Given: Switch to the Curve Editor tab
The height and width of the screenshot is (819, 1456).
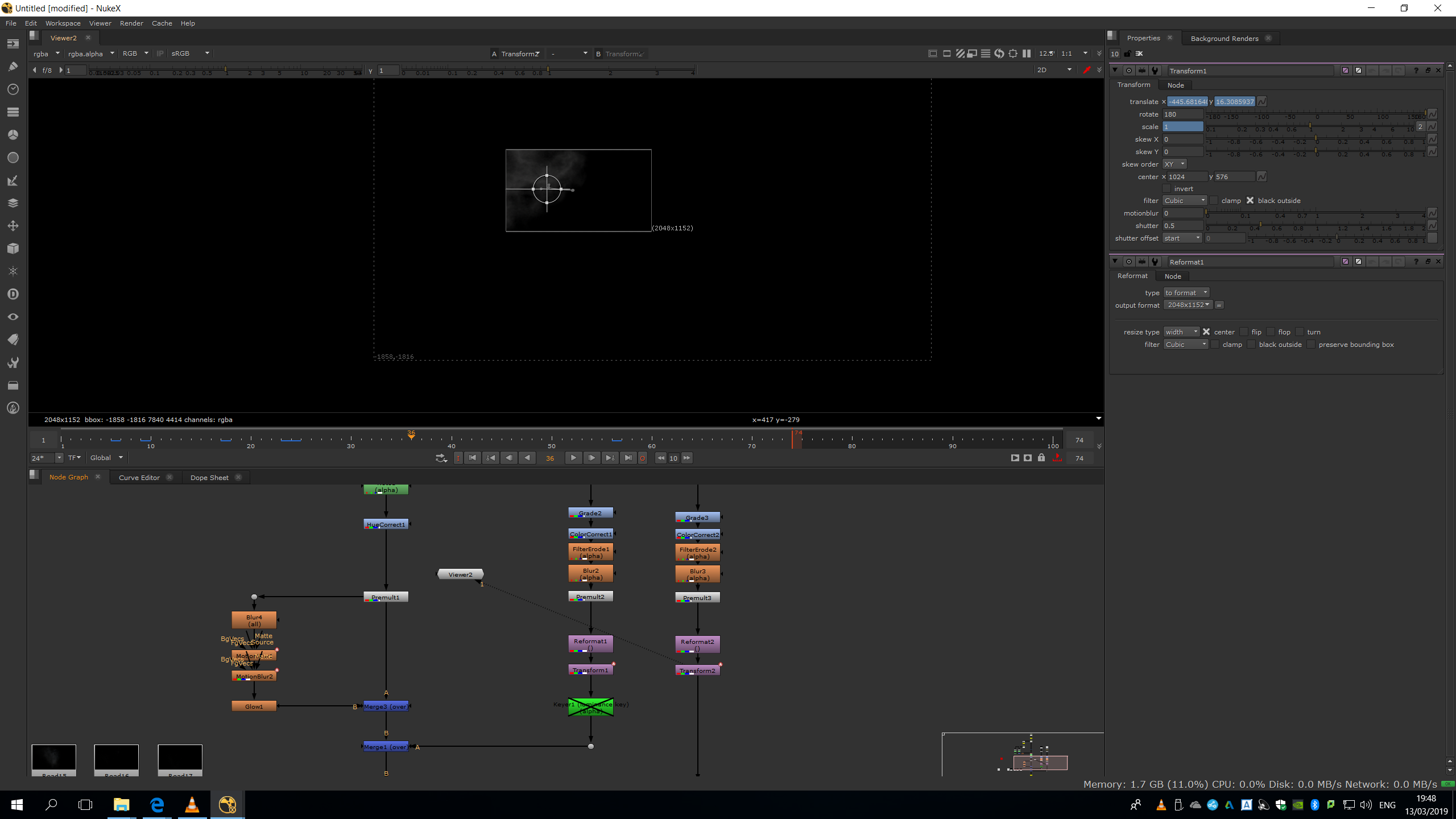Looking at the screenshot, I should [x=139, y=478].
